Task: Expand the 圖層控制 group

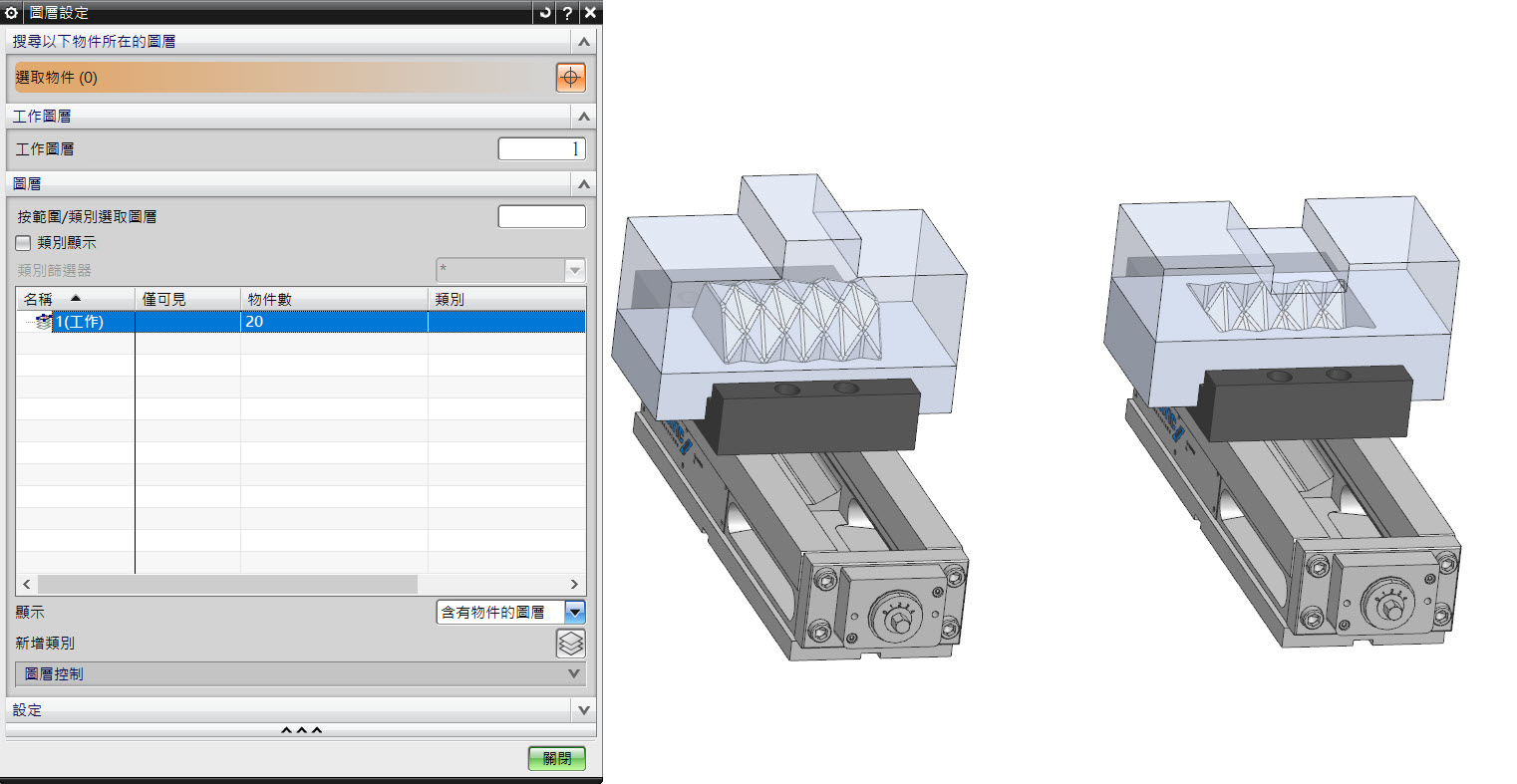Action: pos(573,674)
